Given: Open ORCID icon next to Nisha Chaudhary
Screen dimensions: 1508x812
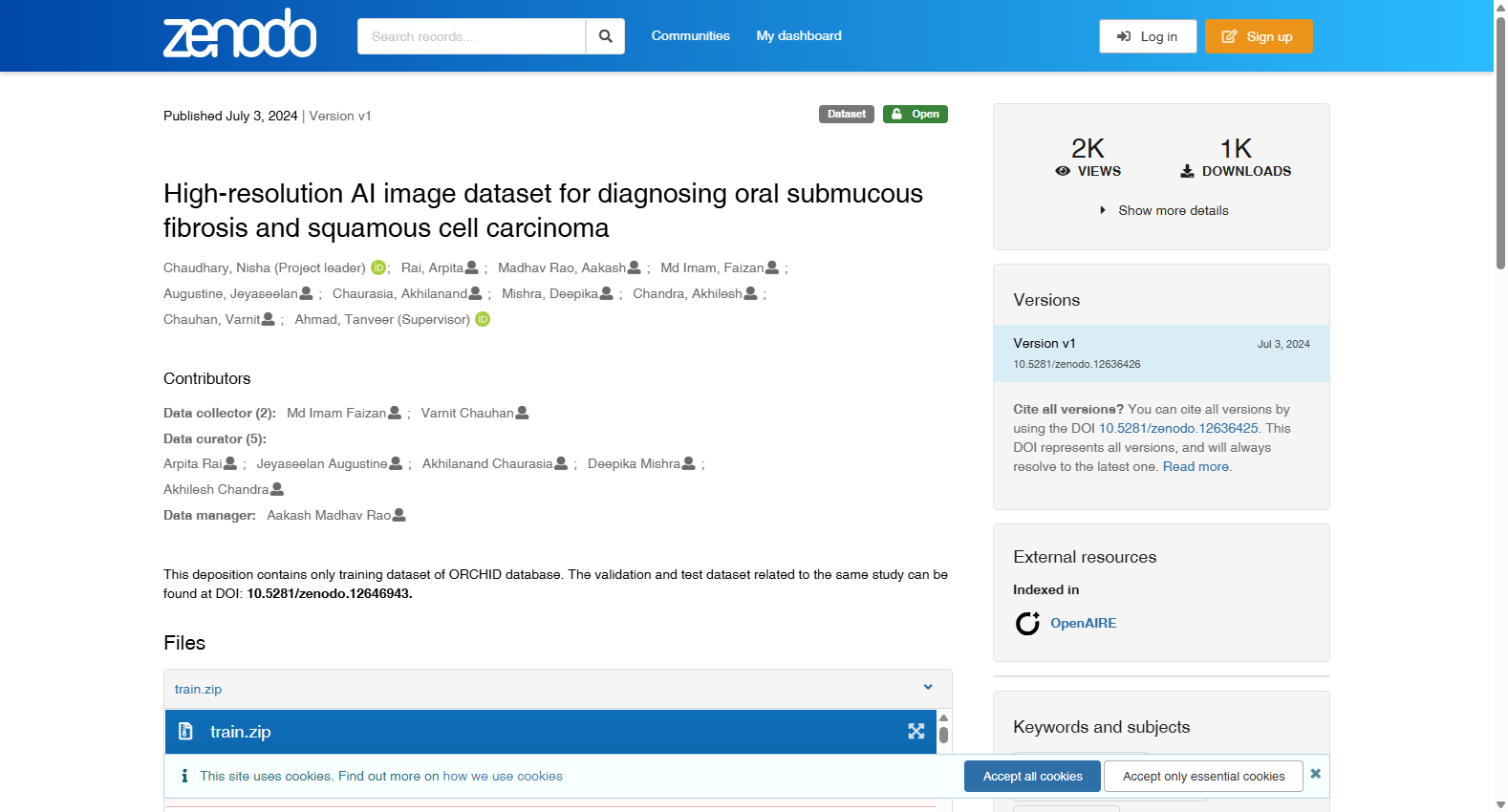Looking at the screenshot, I should click(x=378, y=267).
